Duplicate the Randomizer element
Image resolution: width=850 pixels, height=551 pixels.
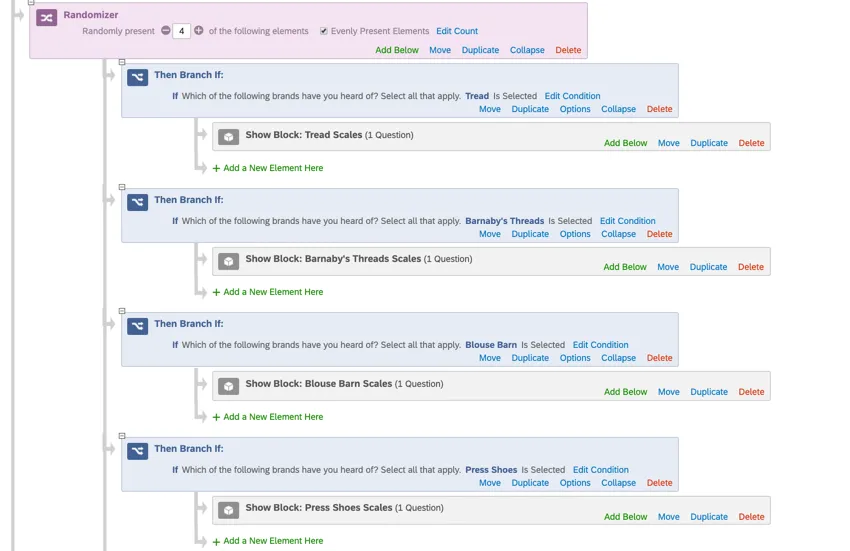click(480, 50)
